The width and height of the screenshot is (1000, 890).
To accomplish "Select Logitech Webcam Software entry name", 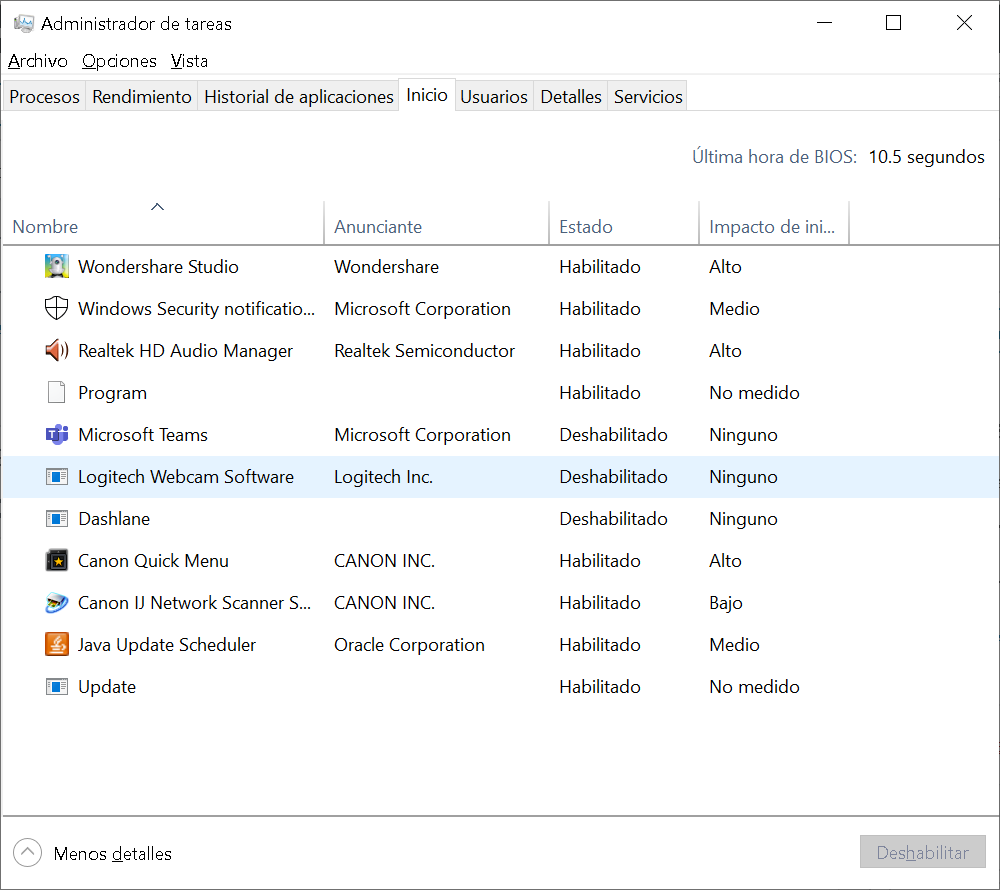I will (x=186, y=477).
